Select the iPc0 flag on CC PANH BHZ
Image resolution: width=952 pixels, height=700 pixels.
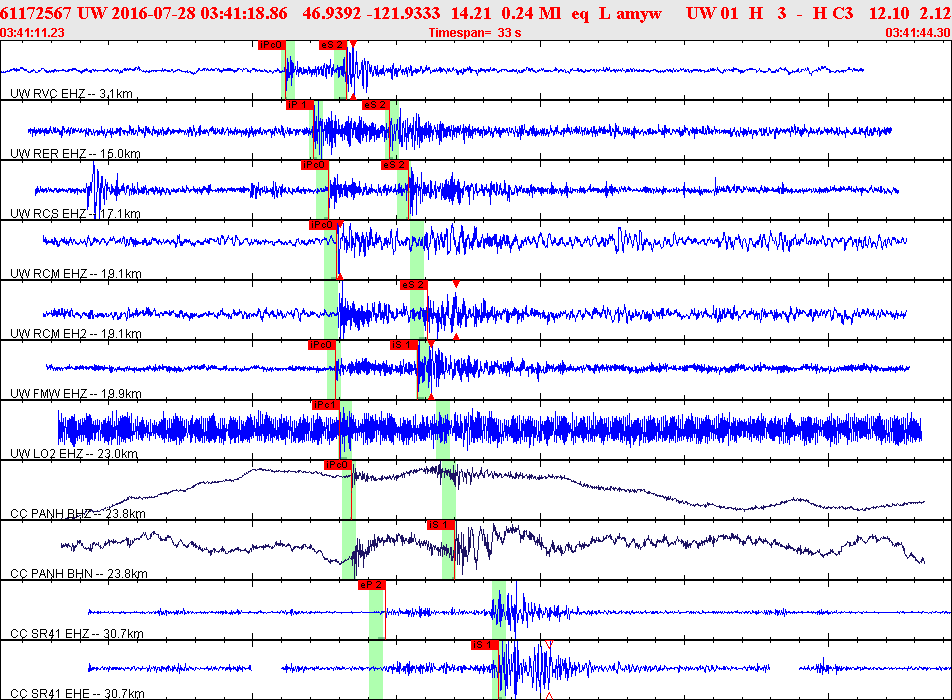pyautogui.click(x=335, y=463)
